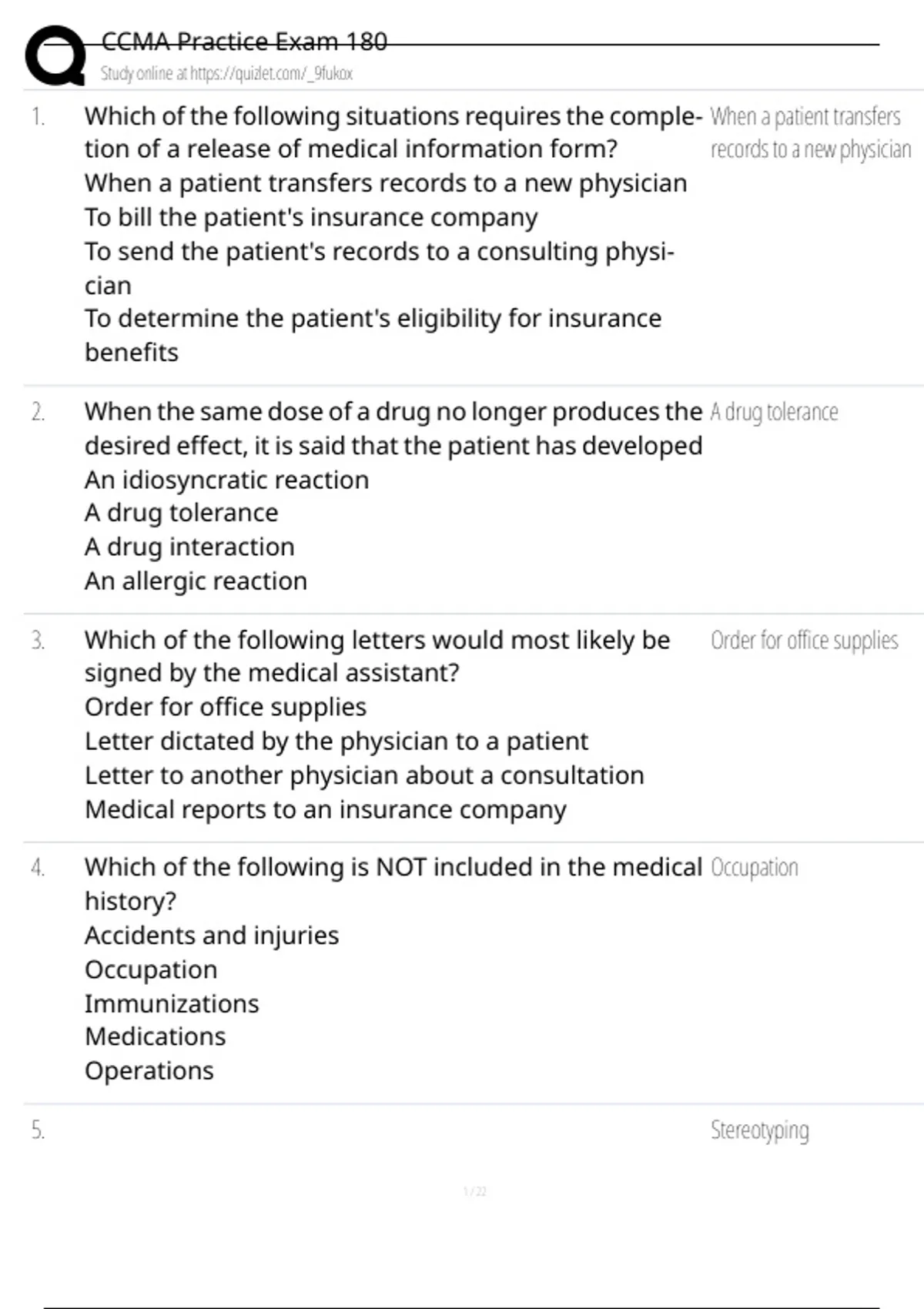
Task: Select 'Letter dictated by the physician' option
Action: pos(336,741)
